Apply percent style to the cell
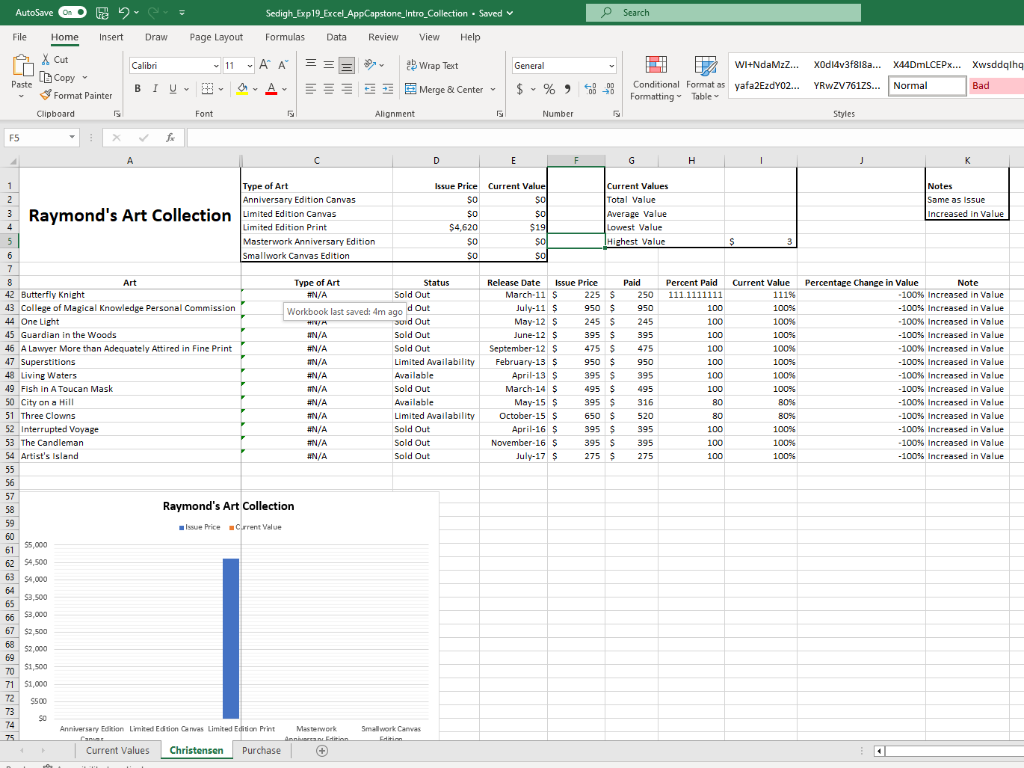Screen dimensions: 1024x768 pos(548,90)
